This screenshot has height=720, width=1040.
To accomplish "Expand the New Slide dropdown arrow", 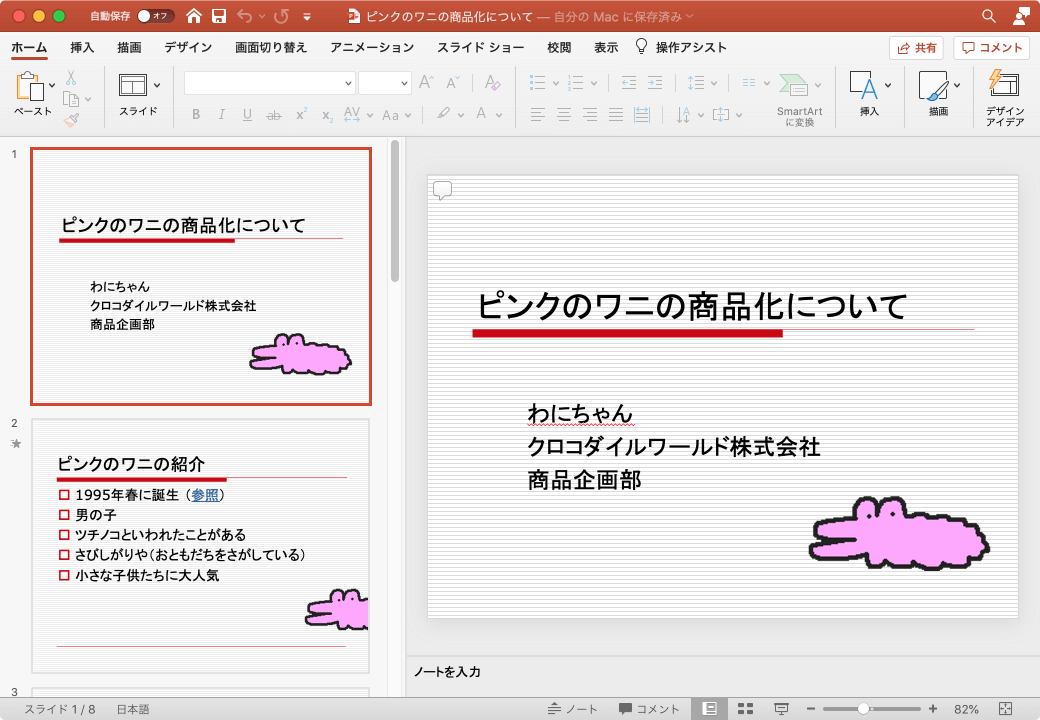I will [x=157, y=85].
